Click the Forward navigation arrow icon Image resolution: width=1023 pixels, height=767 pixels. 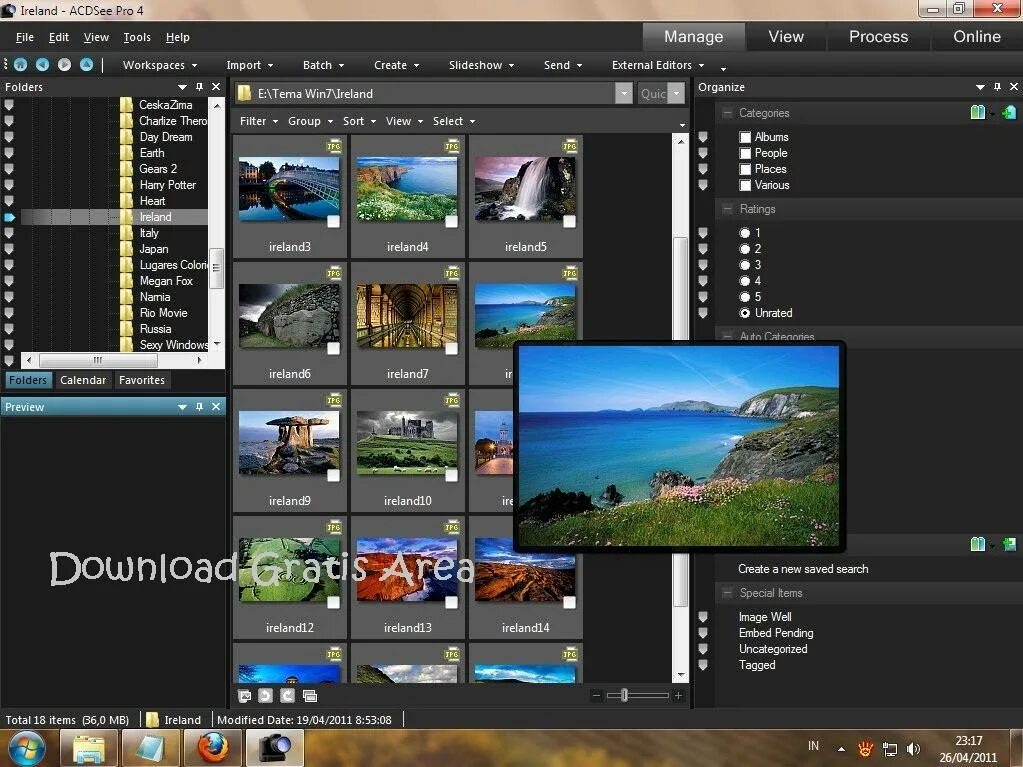(65, 65)
